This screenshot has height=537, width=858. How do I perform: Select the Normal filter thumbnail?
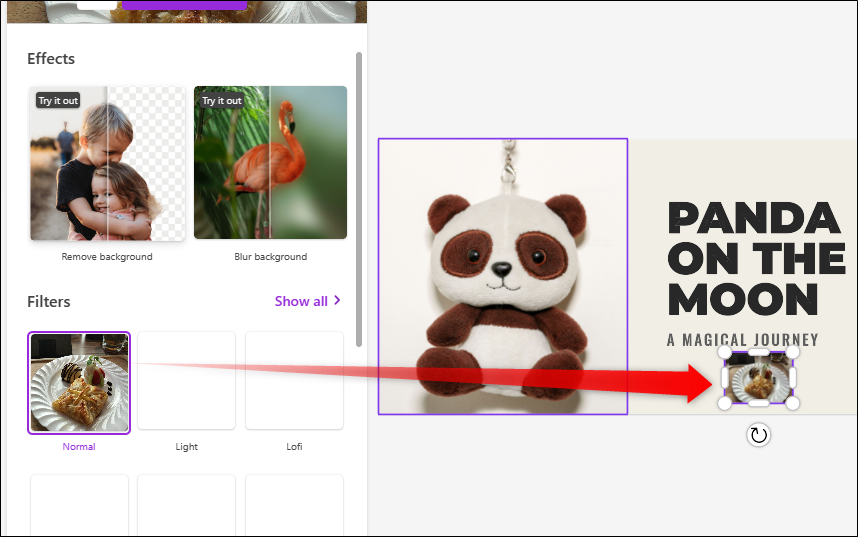79,383
